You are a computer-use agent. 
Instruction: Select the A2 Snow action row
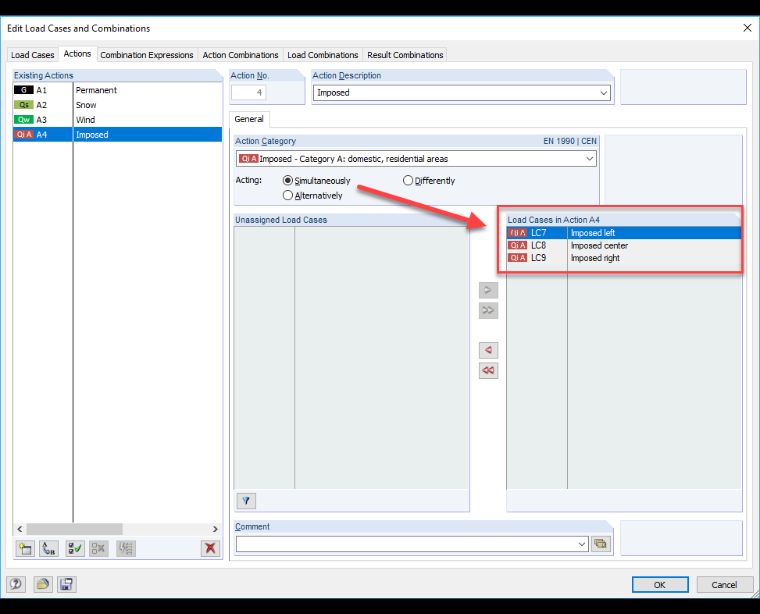117,105
